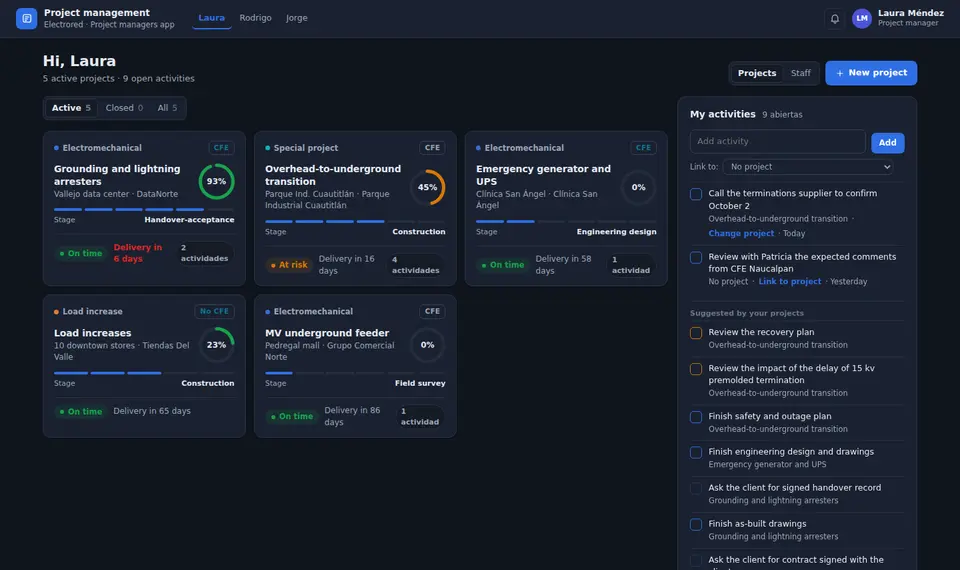Screen dimensions: 960x570
Task: Click stage progress bar on Overhead-to-underground card
Action: coord(355,221)
